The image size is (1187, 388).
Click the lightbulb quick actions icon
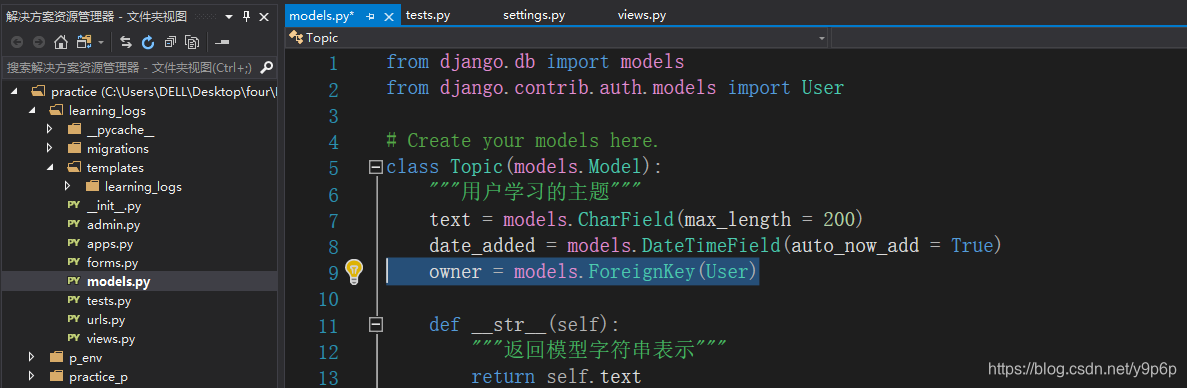(354, 272)
